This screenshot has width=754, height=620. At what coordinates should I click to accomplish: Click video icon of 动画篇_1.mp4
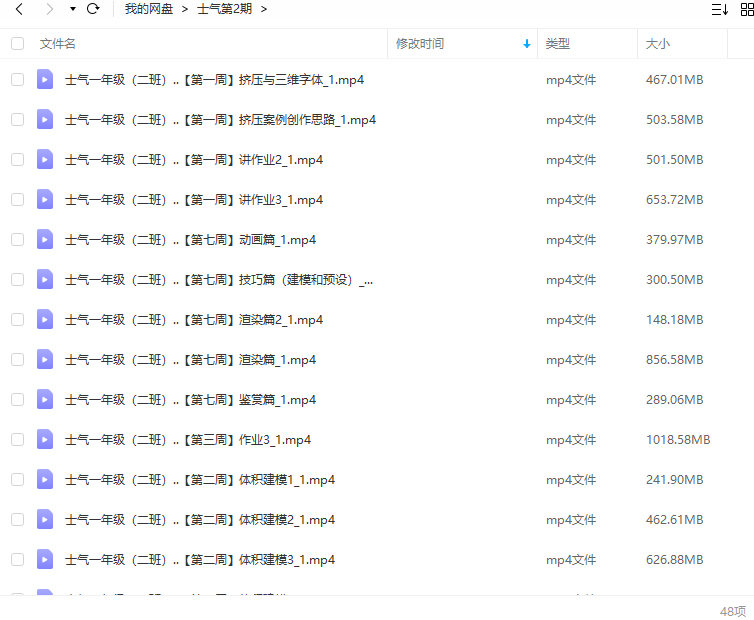point(45,239)
